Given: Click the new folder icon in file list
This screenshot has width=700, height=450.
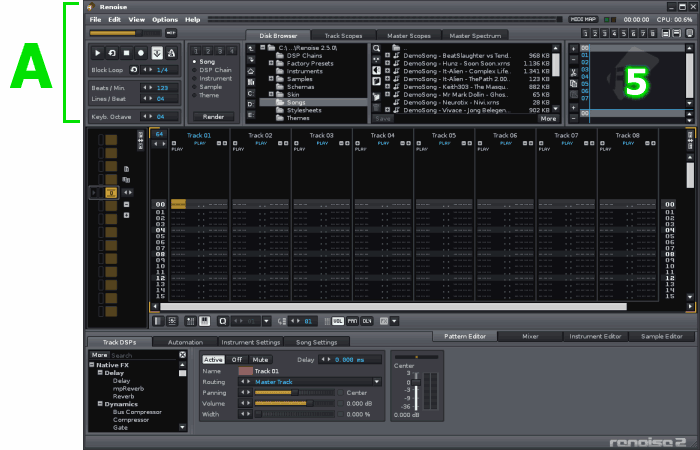Looking at the screenshot, I should [x=376, y=96].
